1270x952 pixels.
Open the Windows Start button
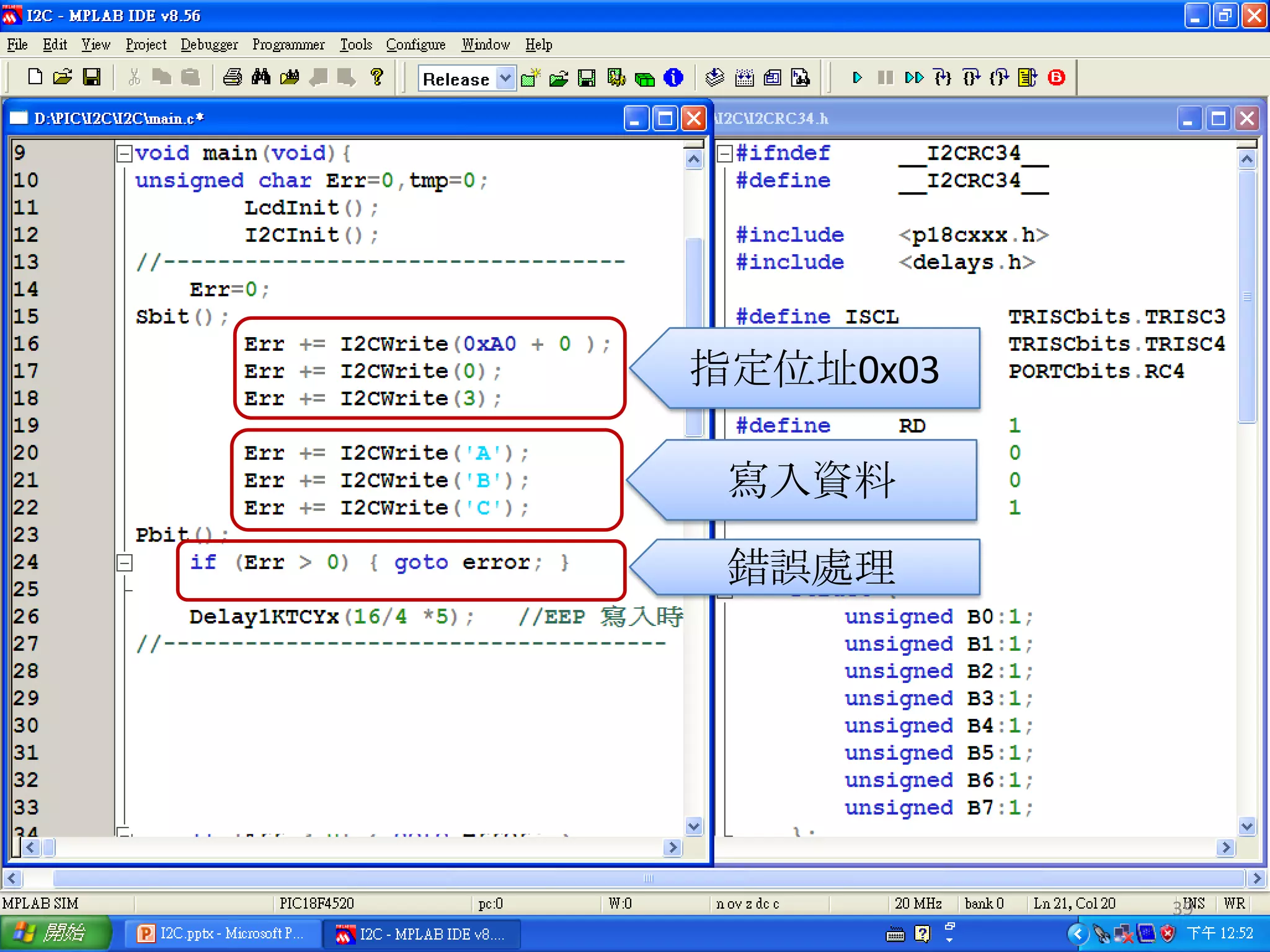click(55, 933)
